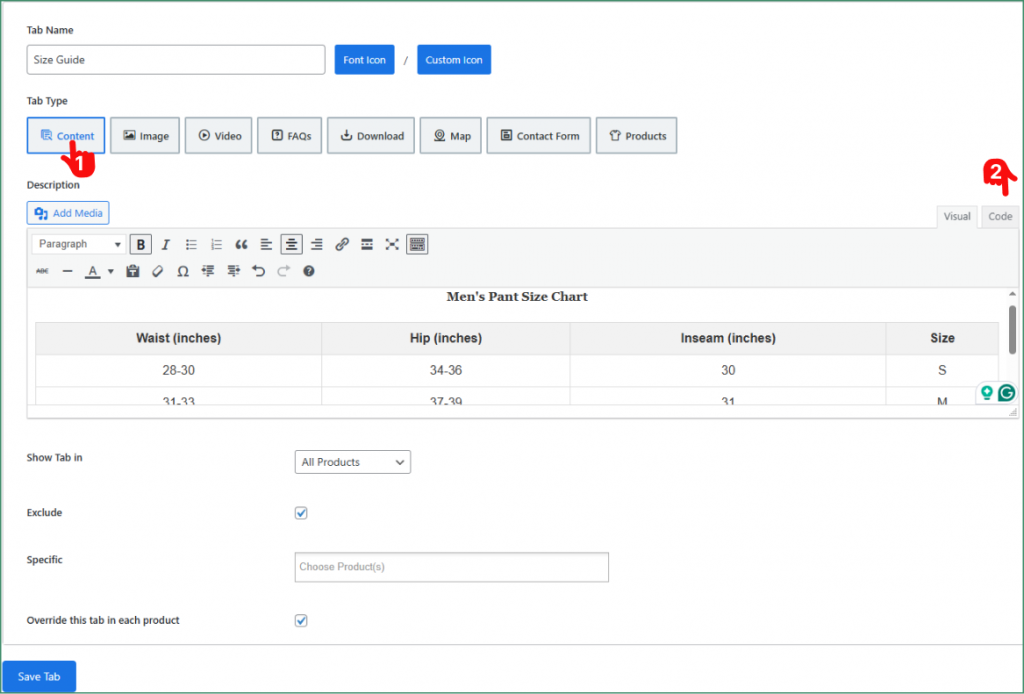
Task: Toggle Override this tab in each product
Action: (x=301, y=621)
